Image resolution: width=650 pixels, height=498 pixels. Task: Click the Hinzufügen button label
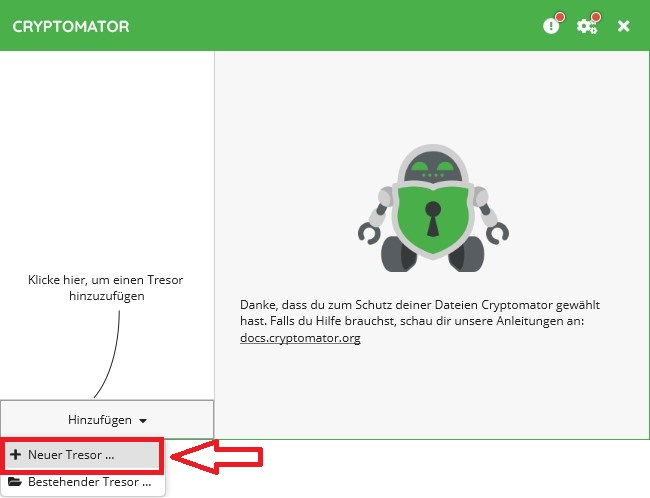pos(100,420)
